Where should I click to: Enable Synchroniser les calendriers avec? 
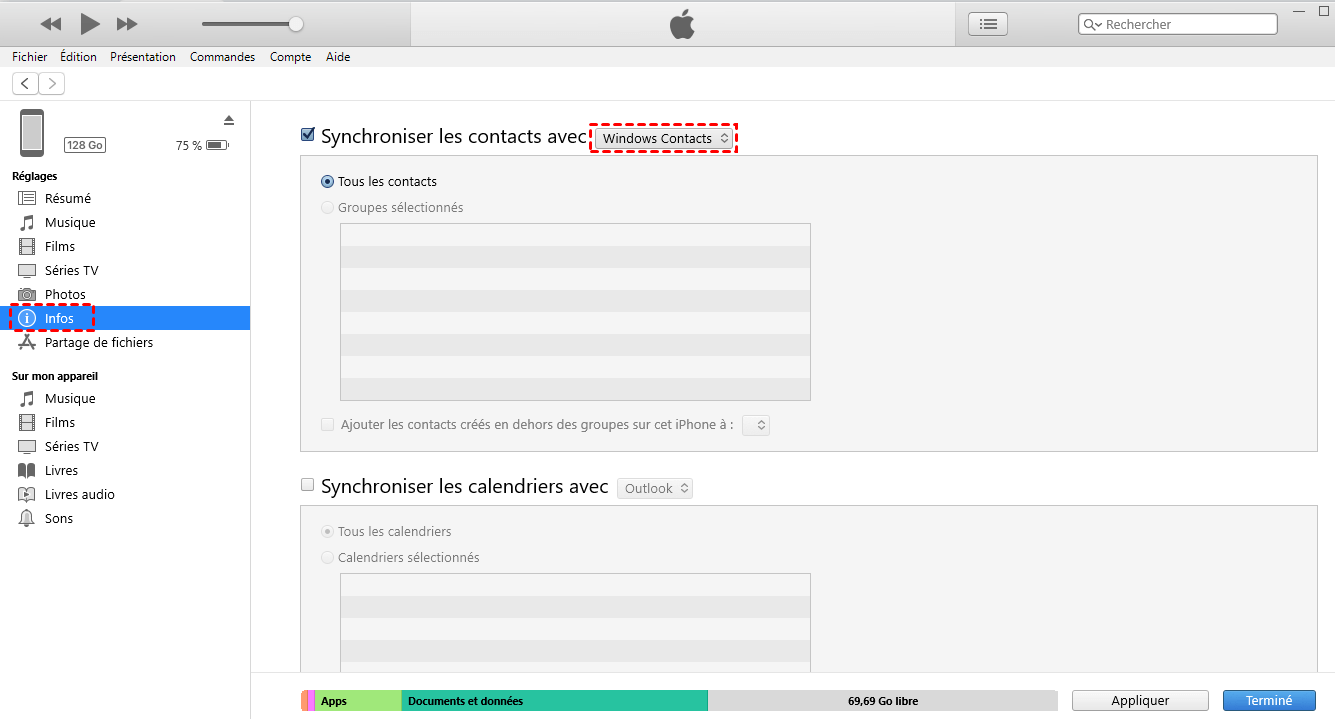click(x=307, y=484)
